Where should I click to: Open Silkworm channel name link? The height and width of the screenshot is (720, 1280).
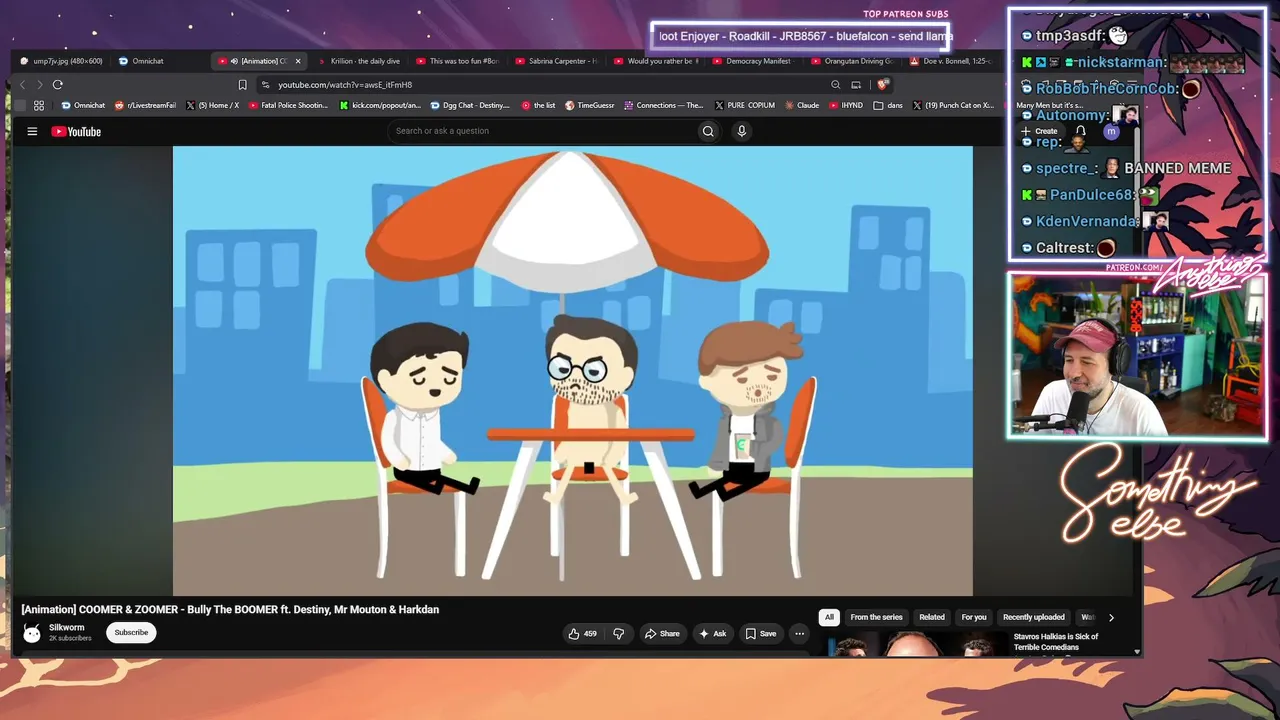point(66,628)
